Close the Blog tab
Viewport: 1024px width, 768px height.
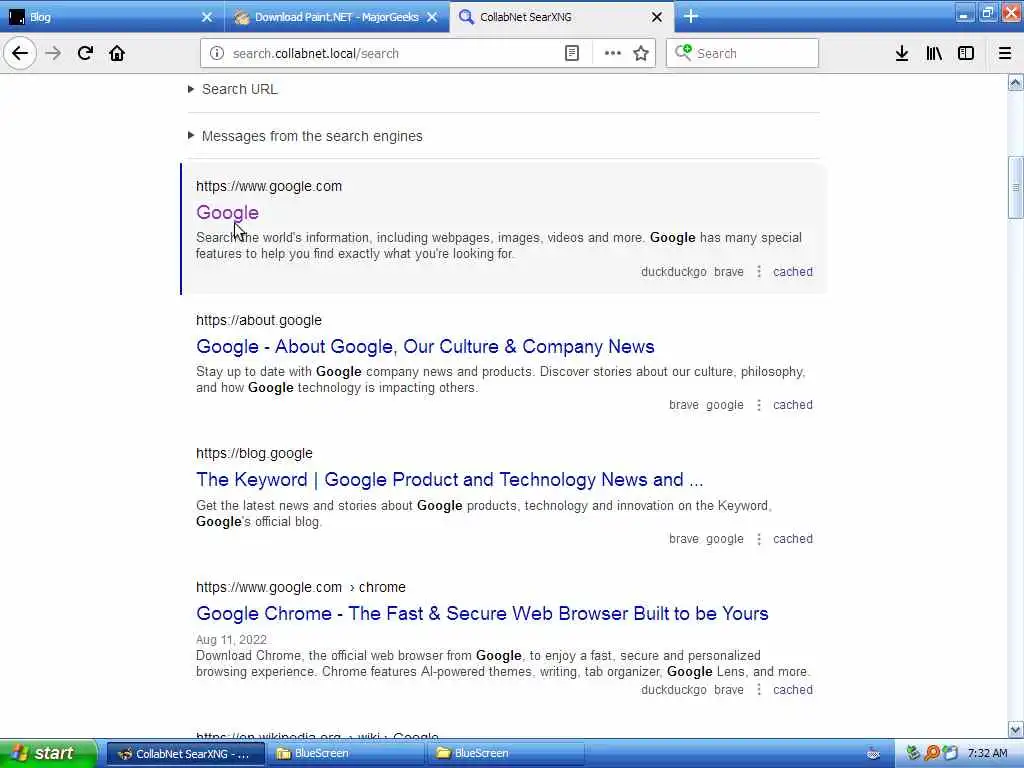[207, 17]
